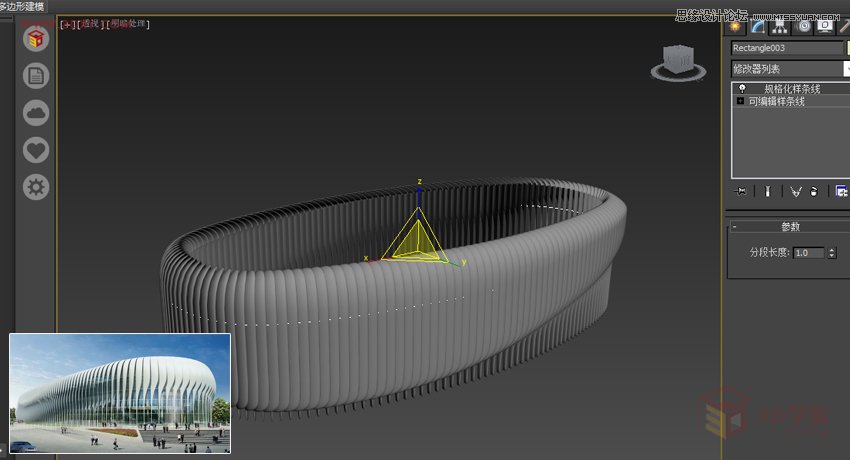The height and width of the screenshot is (460, 850).
Task: Click Make Unique icon below modifier stack
Action: (796, 191)
